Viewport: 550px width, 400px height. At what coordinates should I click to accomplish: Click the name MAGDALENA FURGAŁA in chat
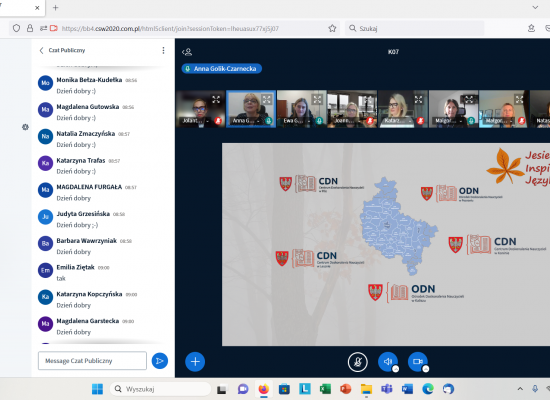[x=89, y=187]
